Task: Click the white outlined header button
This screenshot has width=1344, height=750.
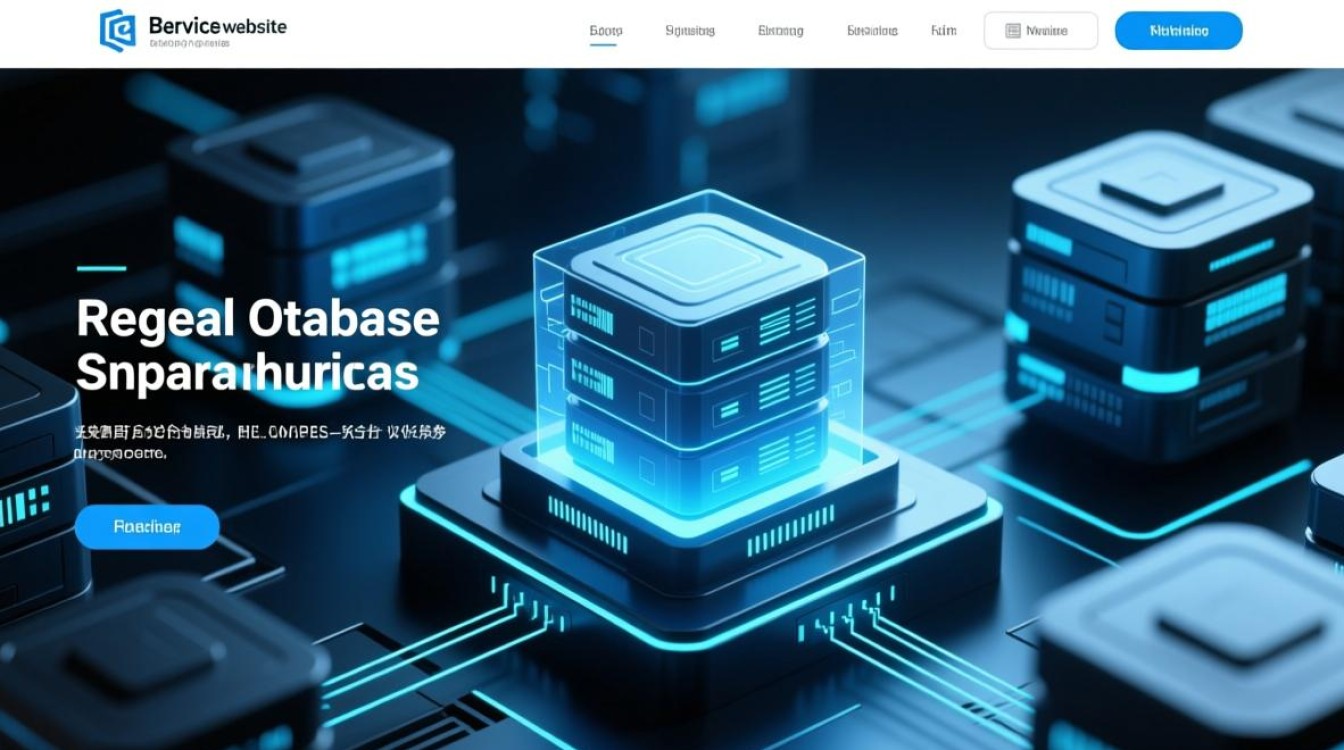Action: point(1040,31)
